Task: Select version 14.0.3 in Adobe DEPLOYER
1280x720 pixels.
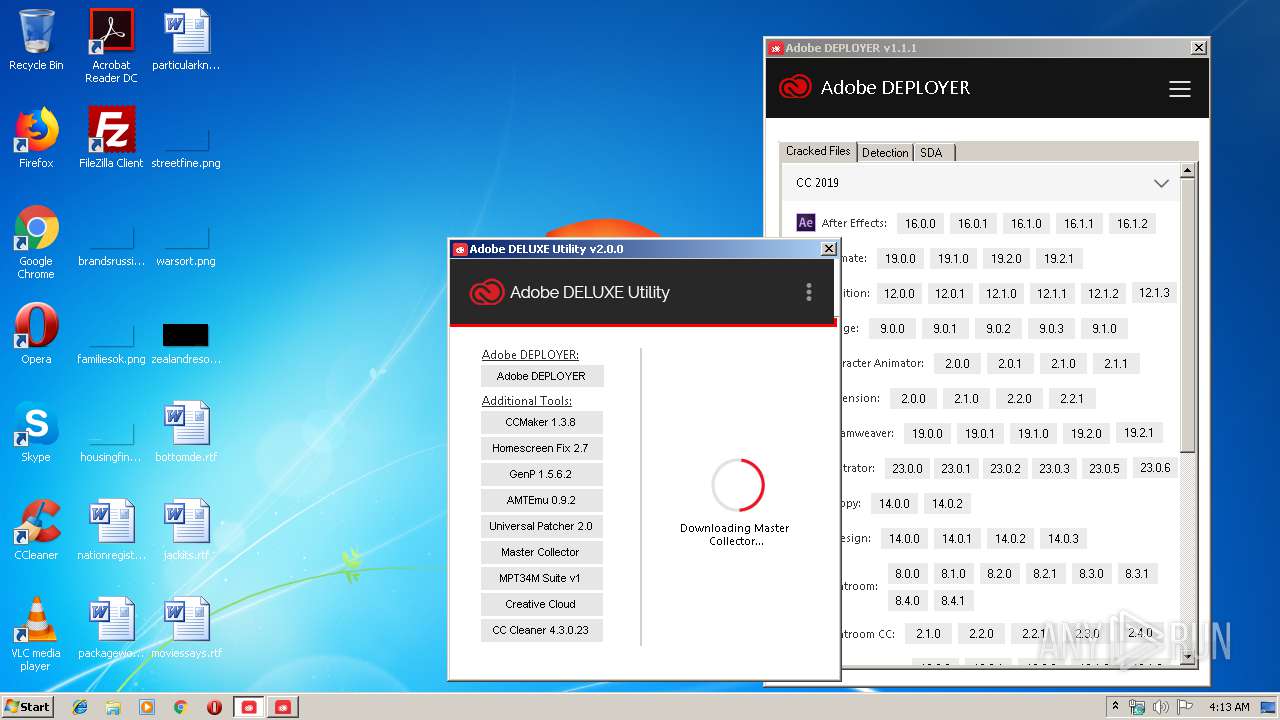Action: tap(1063, 538)
